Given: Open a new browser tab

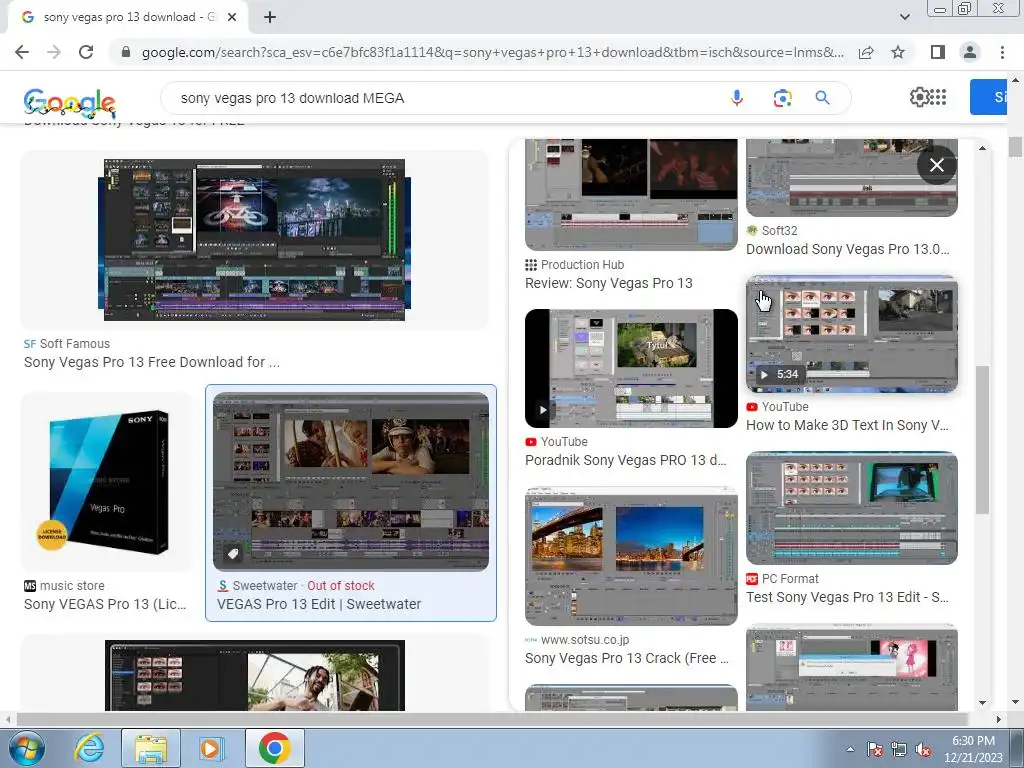Looking at the screenshot, I should [x=270, y=17].
